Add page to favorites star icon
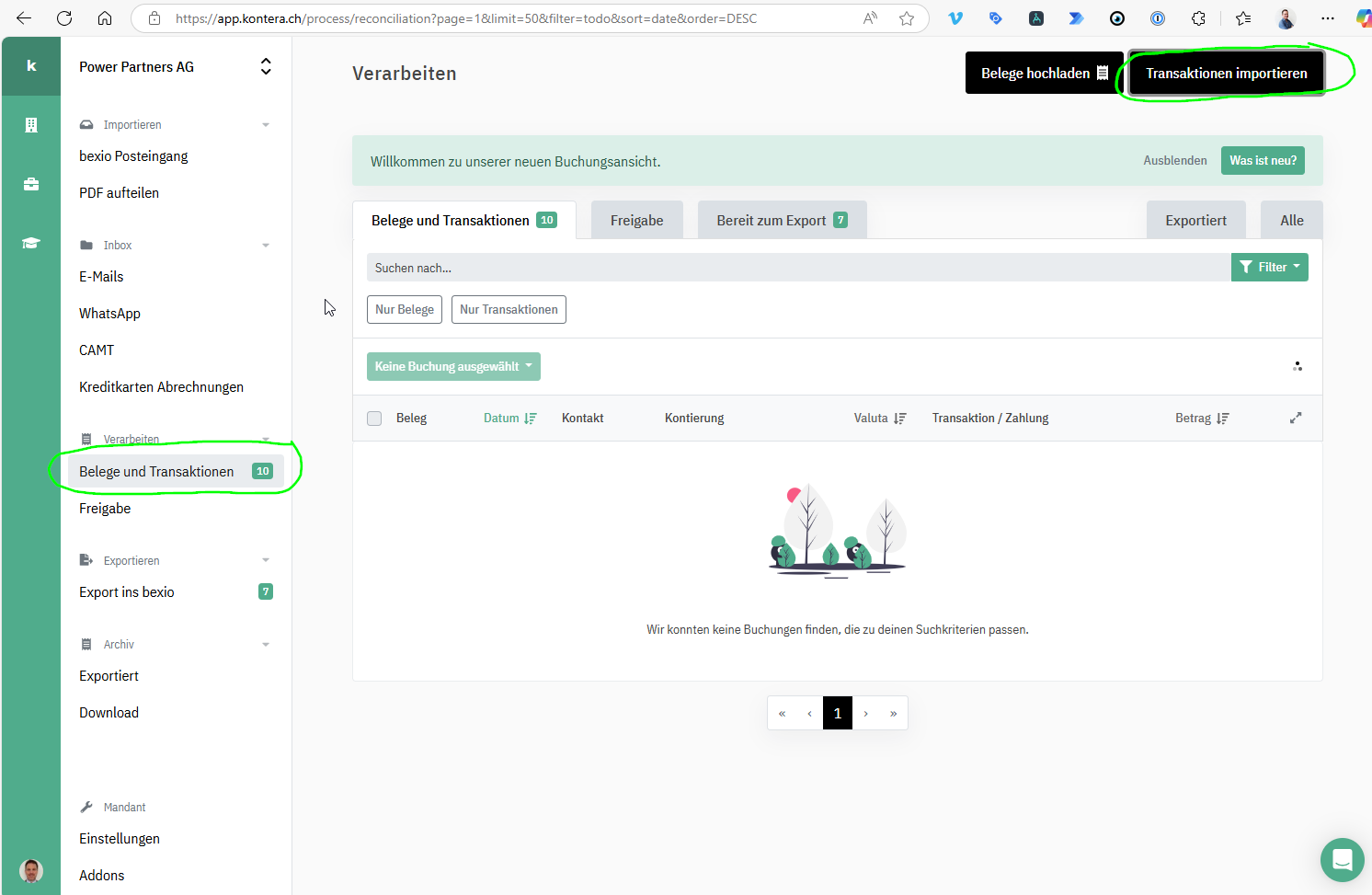 point(907,18)
